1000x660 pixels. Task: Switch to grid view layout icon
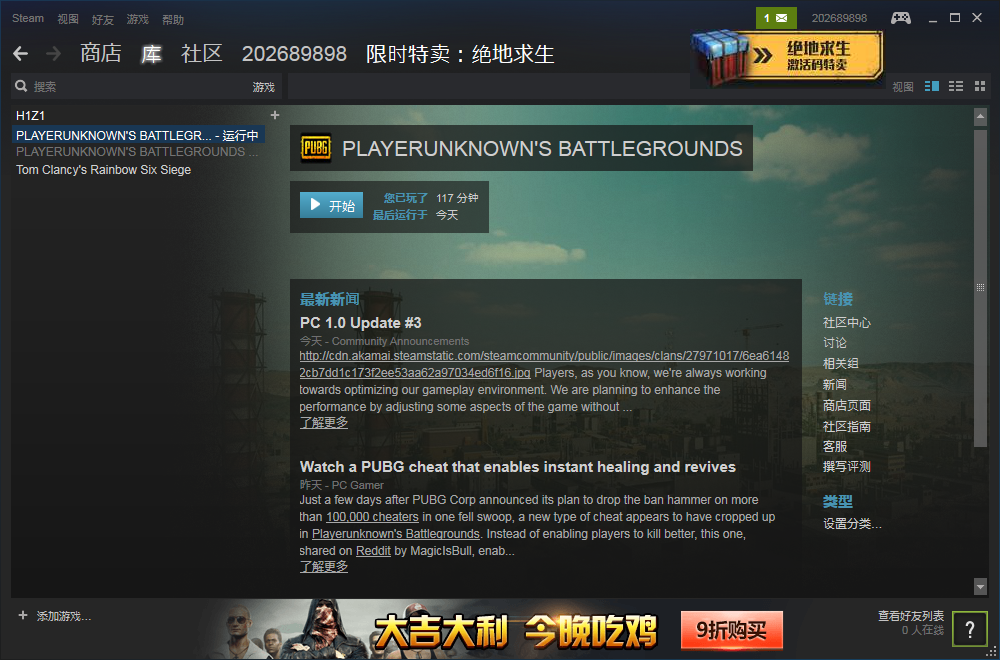(x=980, y=86)
